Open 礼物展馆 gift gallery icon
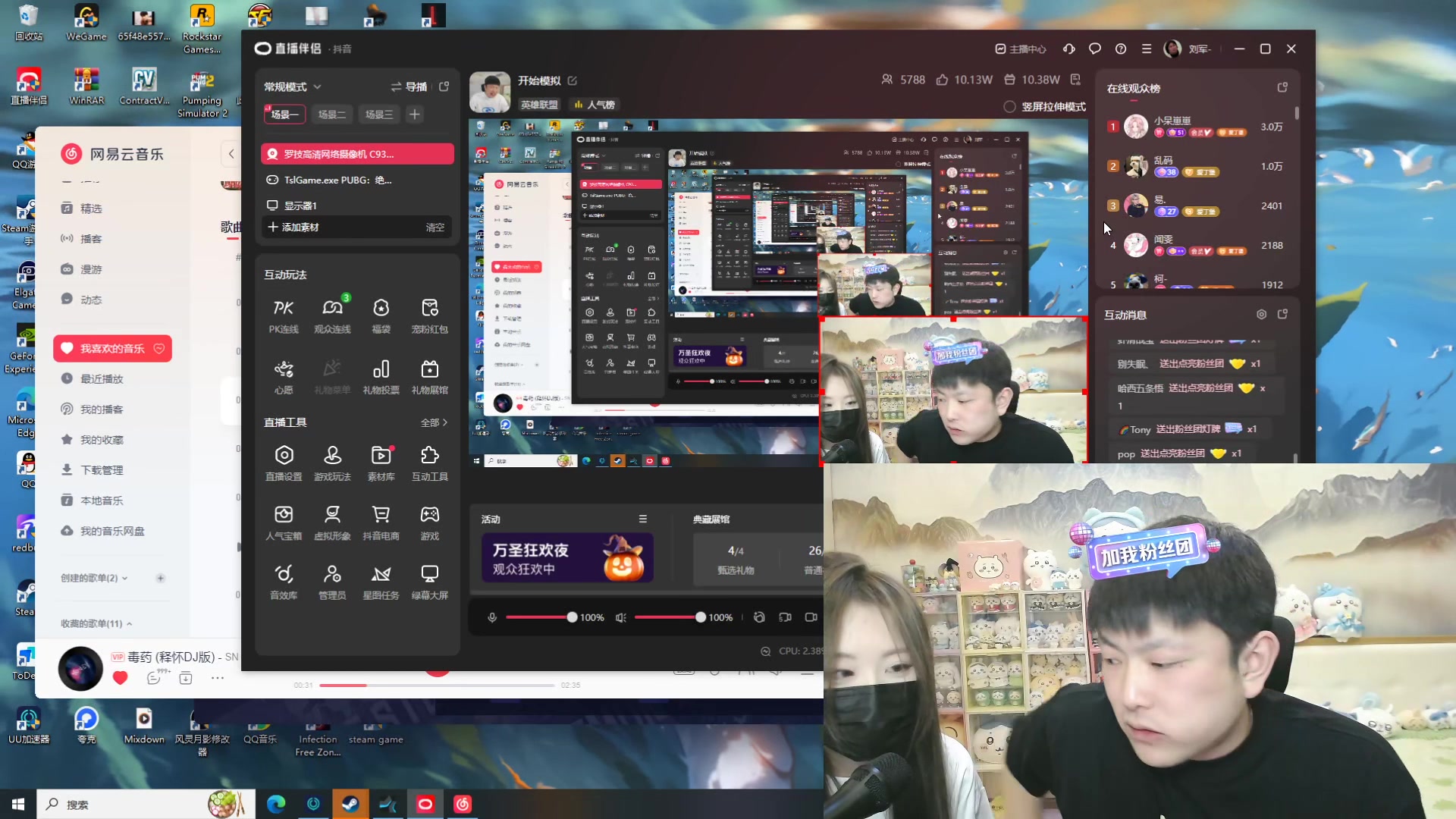Viewport: 1456px width, 819px height. (429, 376)
